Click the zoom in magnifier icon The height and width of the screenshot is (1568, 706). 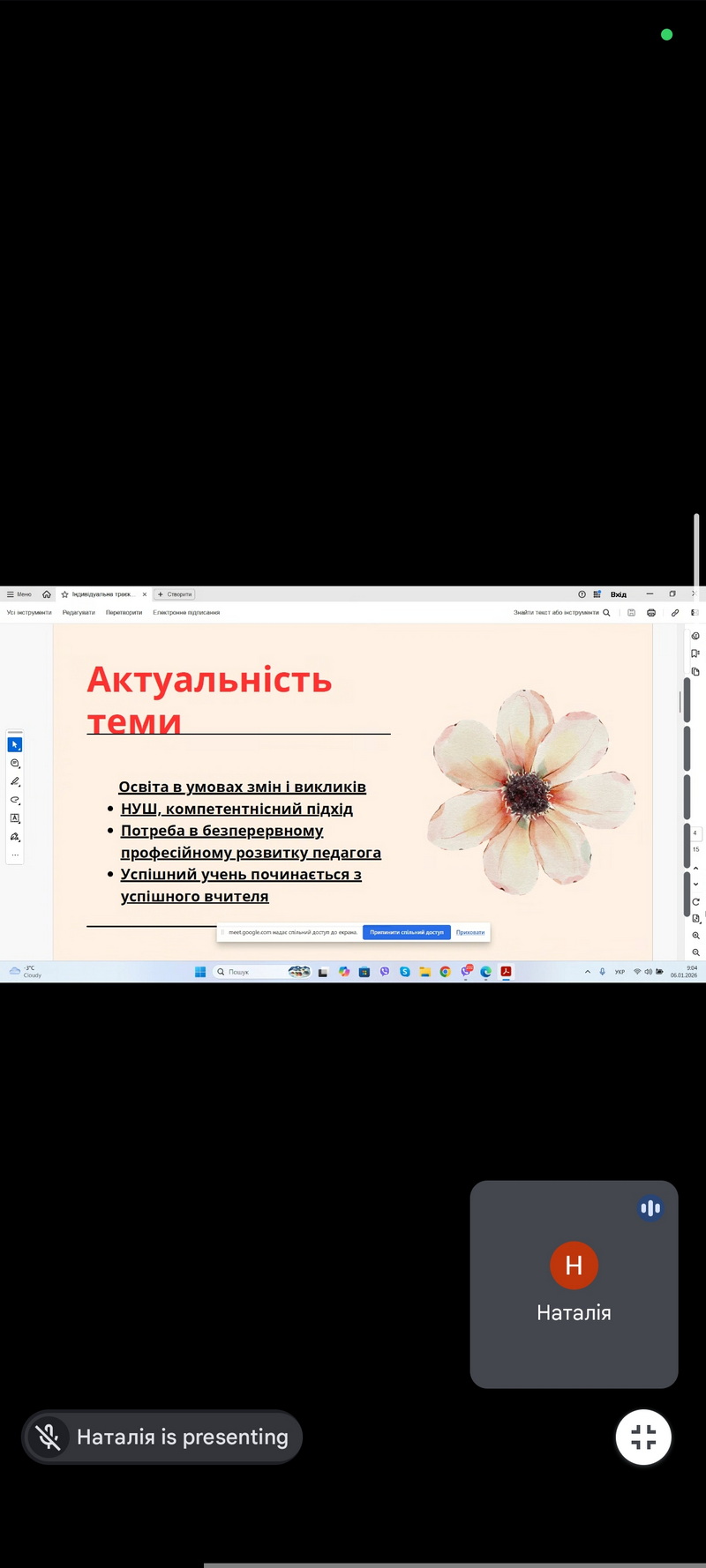click(695, 936)
